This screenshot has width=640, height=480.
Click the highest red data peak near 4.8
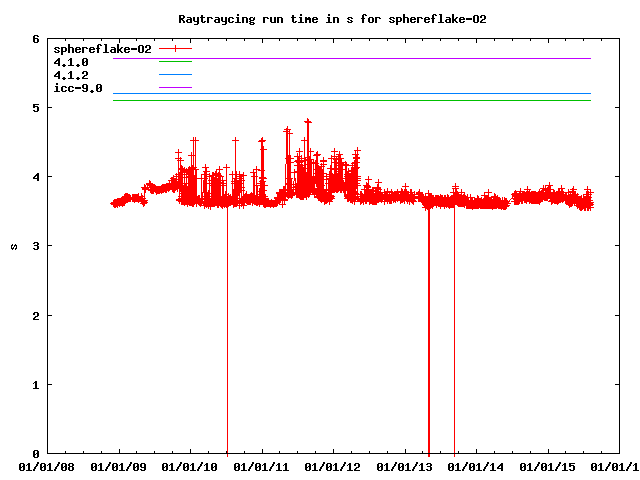pos(308,121)
